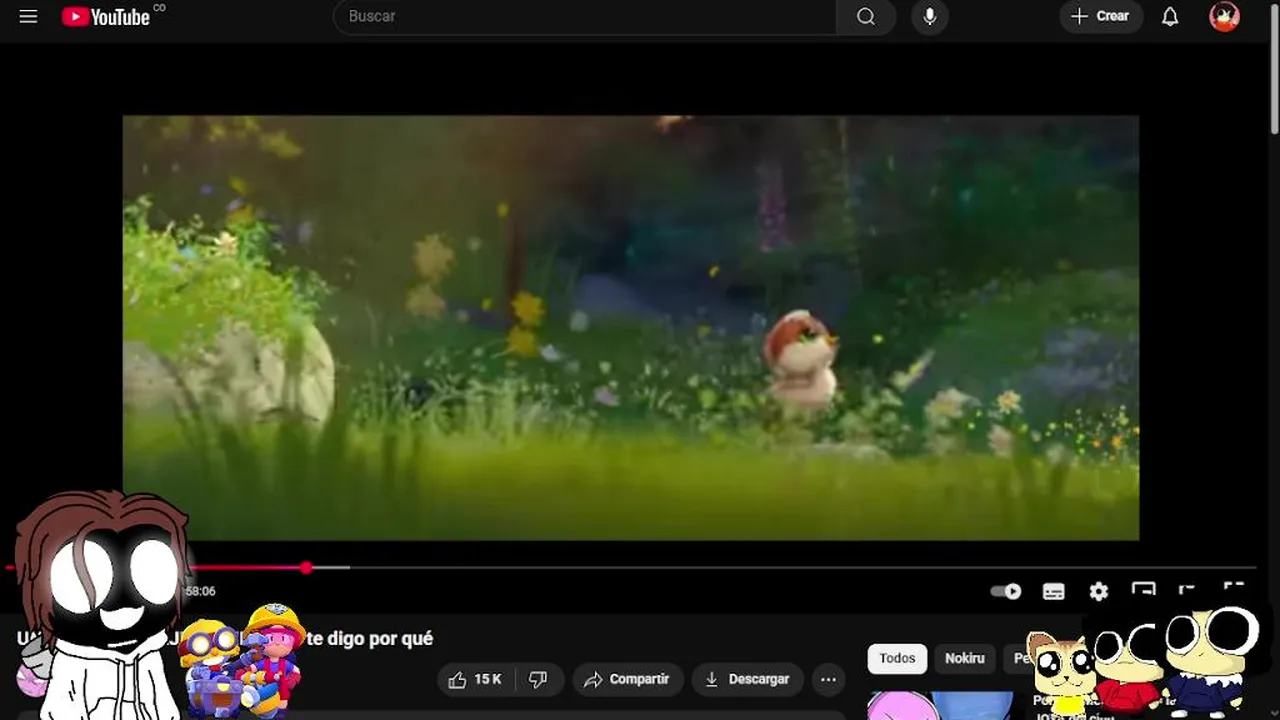Open the account avatar menu
This screenshot has height=720, width=1280.
click(x=1224, y=16)
